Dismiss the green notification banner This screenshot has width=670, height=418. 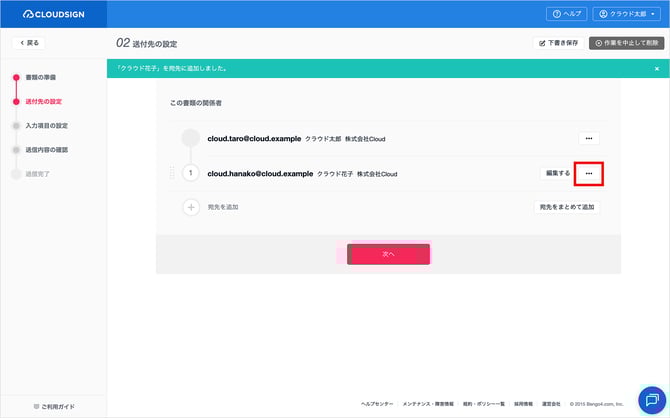coord(656,69)
